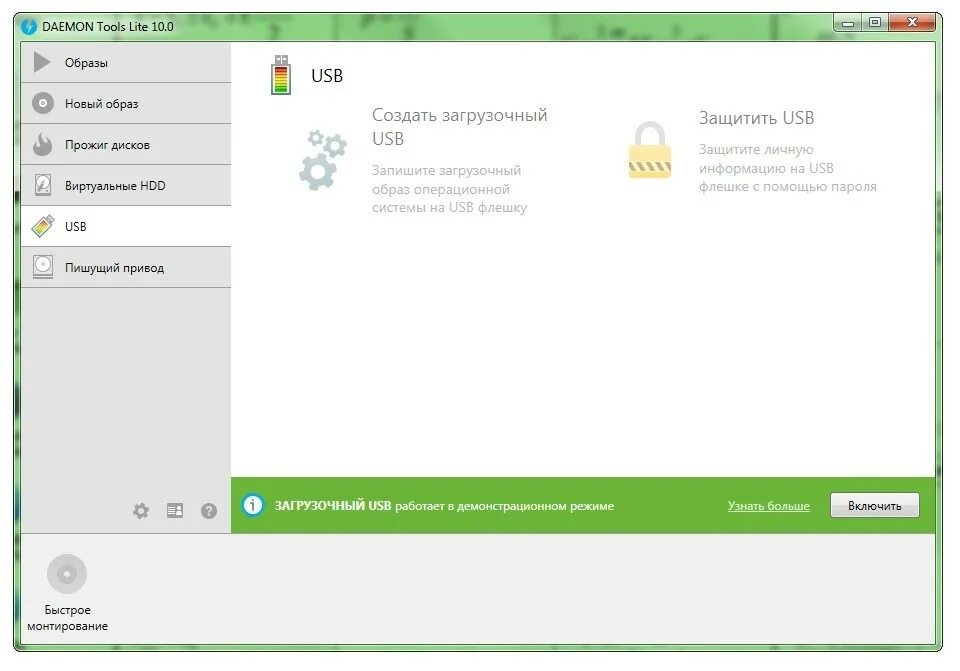Click the Быстрое монтирование disc icon

67,574
